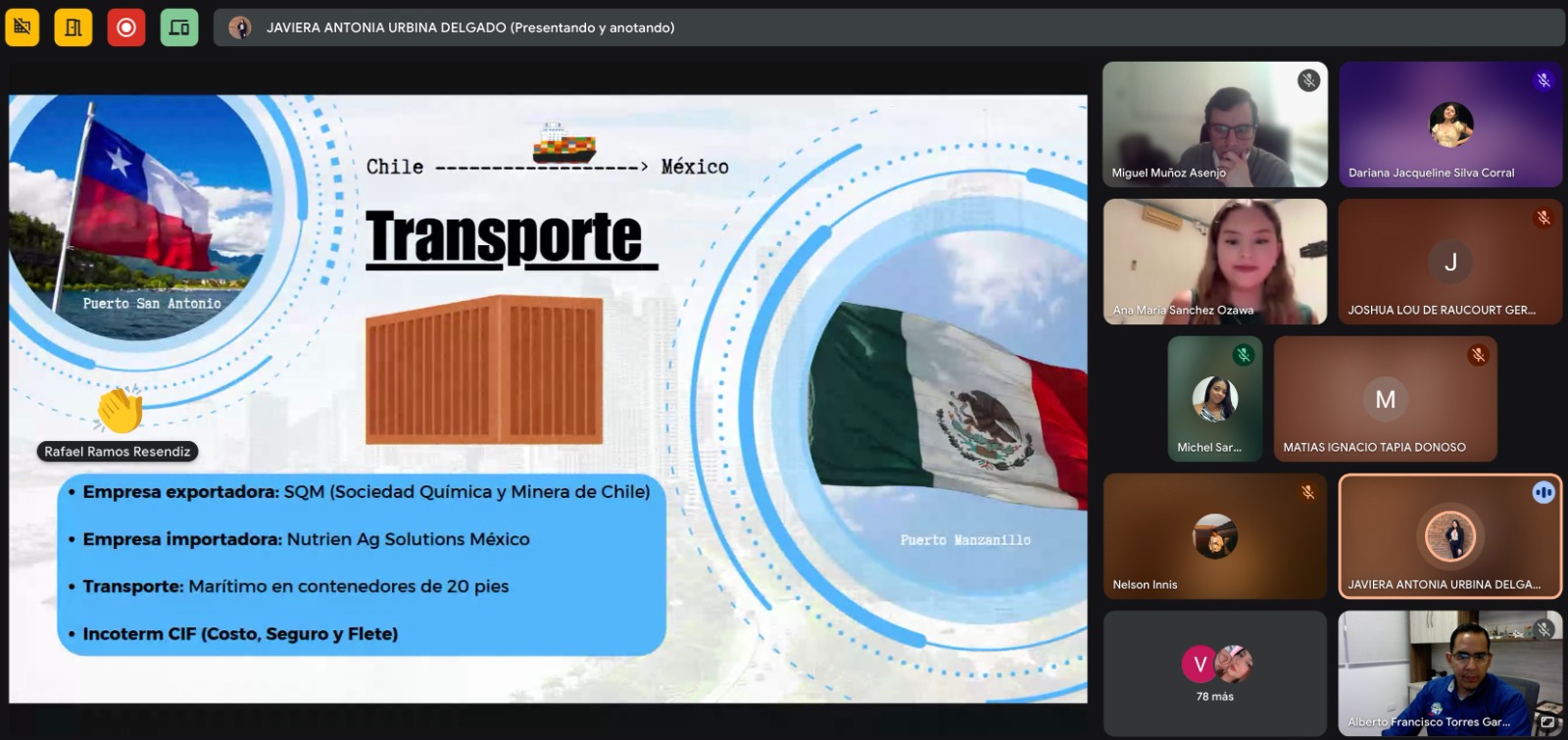Select Nelson Innis profile avatar

coord(1215,536)
